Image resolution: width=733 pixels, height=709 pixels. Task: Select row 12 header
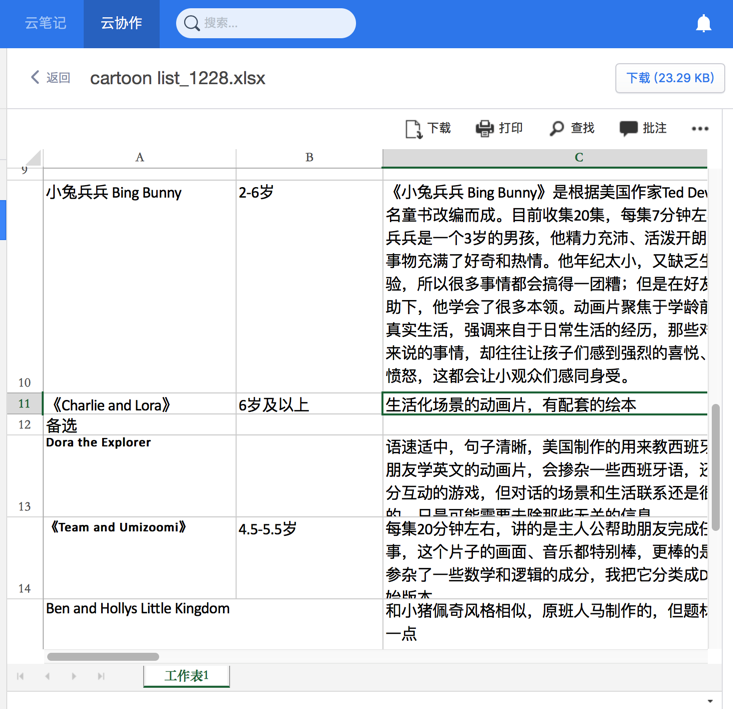(x=25, y=425)
